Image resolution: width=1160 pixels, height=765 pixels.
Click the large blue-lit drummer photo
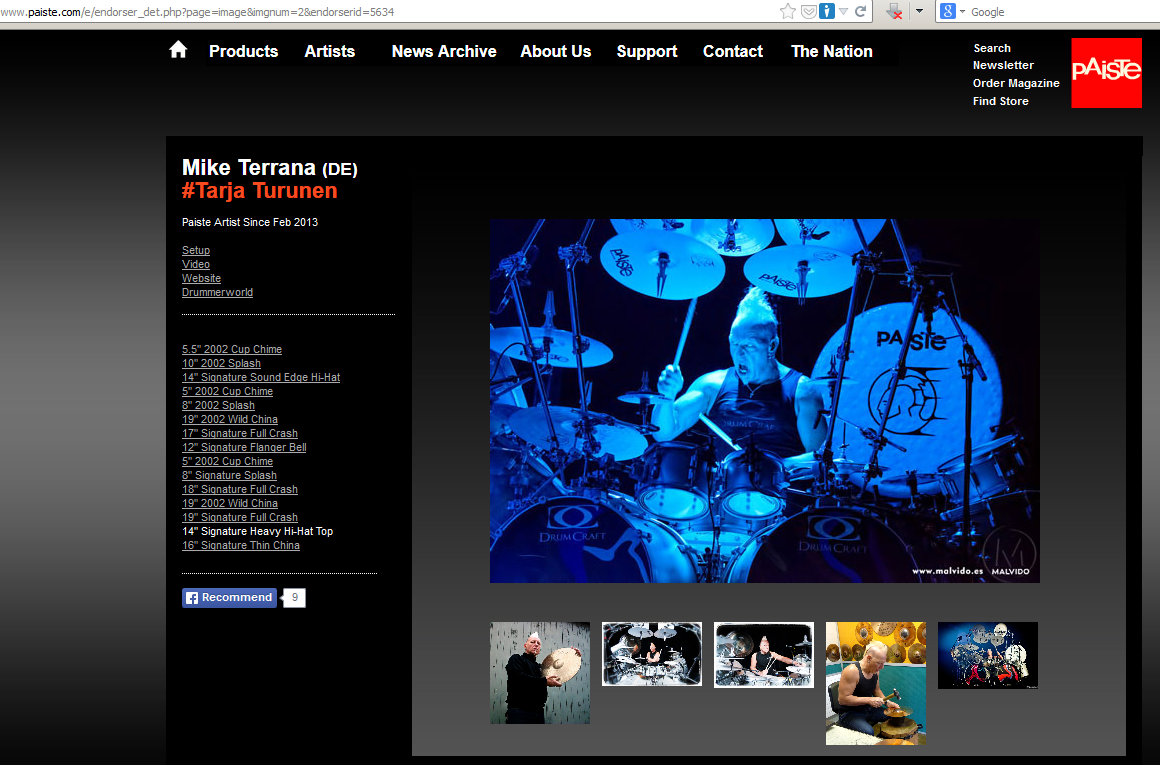tap(764, 400)
